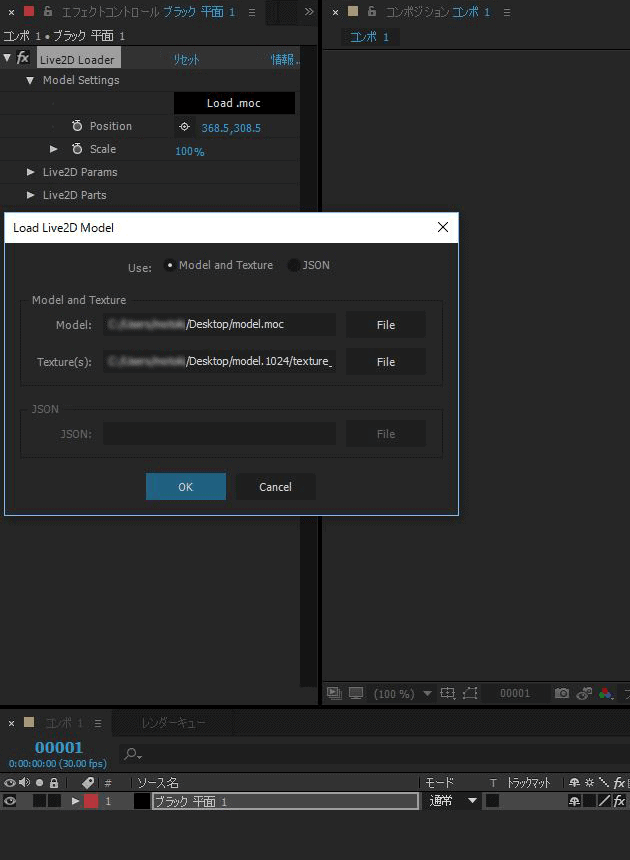Click OK in Load Live2D Model dialog
Screen dimensions: 630x860
[x=185, y=487]
